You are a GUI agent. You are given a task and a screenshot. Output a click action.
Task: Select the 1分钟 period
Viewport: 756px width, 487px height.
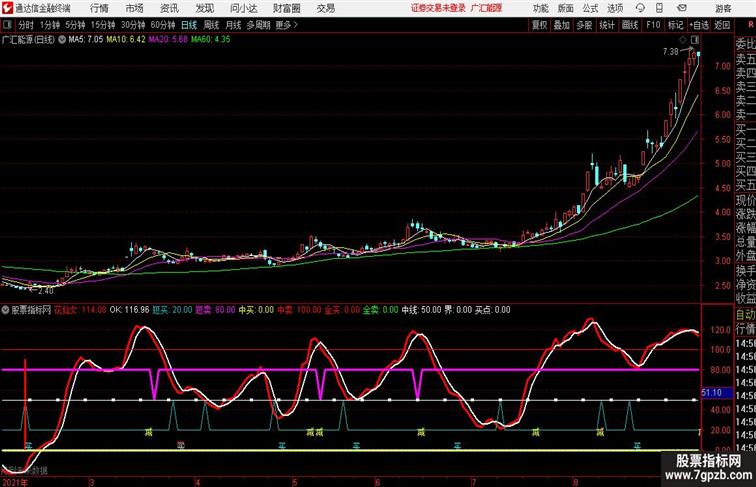(50, 25)
